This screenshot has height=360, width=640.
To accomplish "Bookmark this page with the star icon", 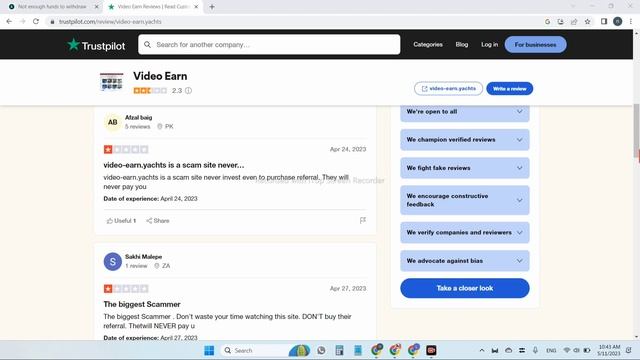I will 587,22.
